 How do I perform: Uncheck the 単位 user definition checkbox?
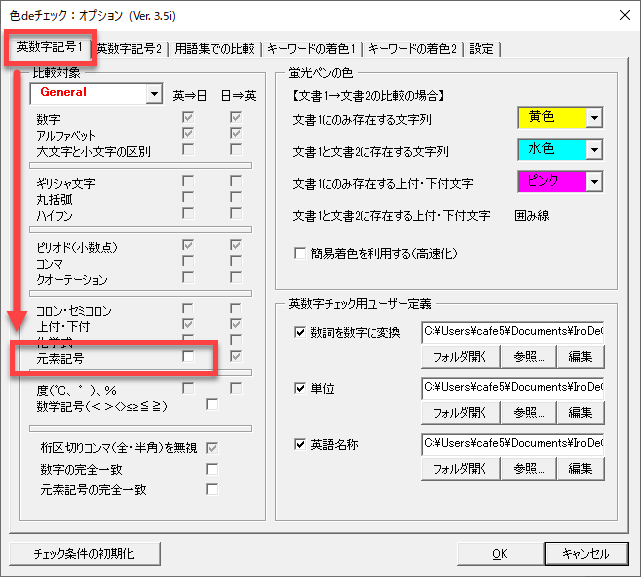(301, 388)
